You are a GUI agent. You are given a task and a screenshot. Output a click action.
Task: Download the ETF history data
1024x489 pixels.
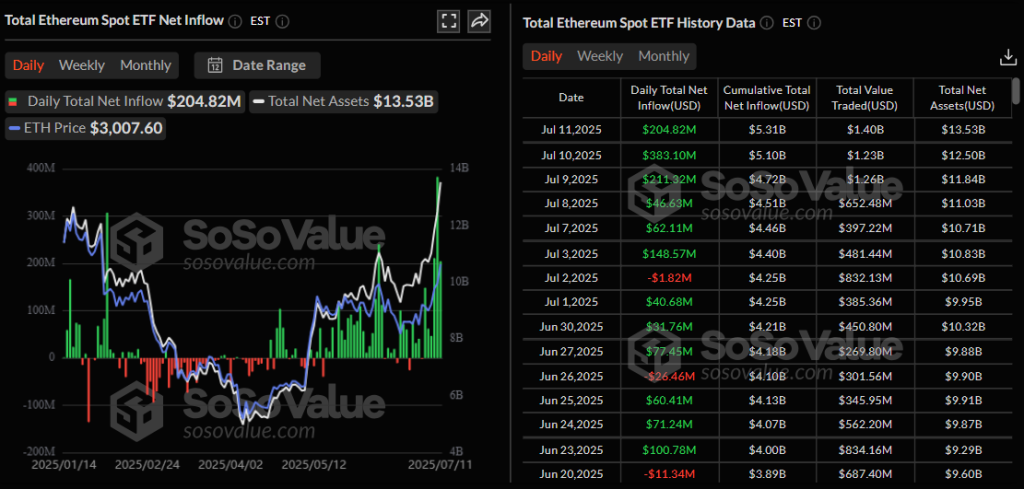[x=1008, y=57]
